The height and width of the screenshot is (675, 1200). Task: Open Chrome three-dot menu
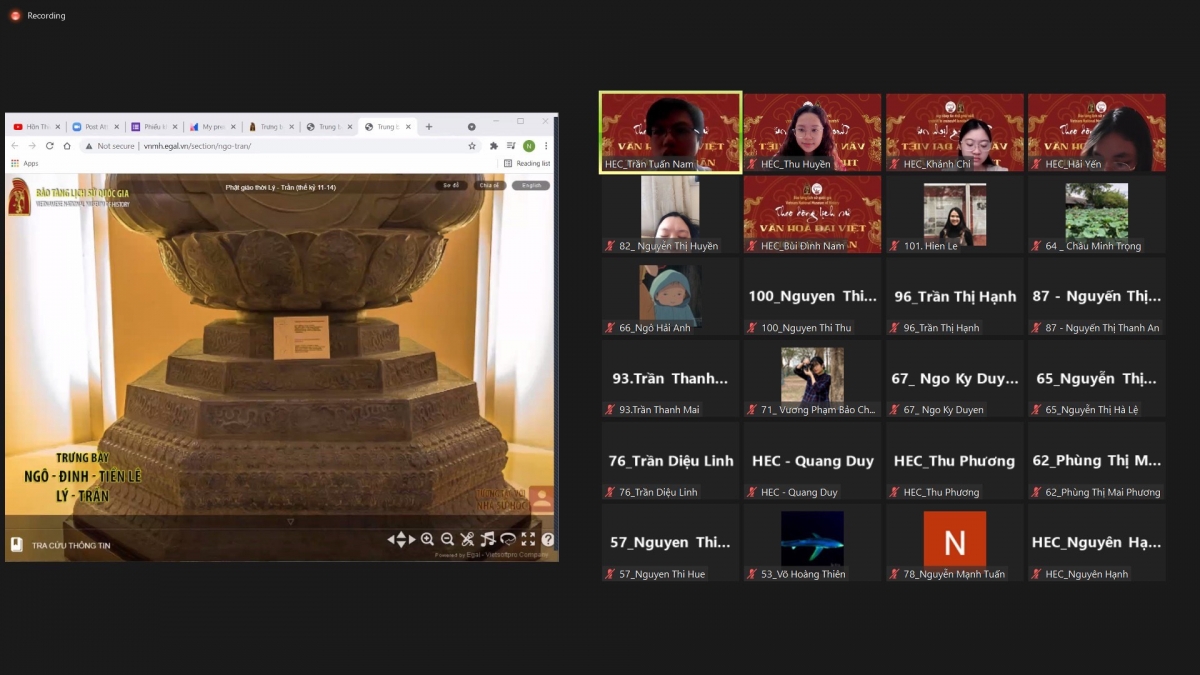point(546,146)
